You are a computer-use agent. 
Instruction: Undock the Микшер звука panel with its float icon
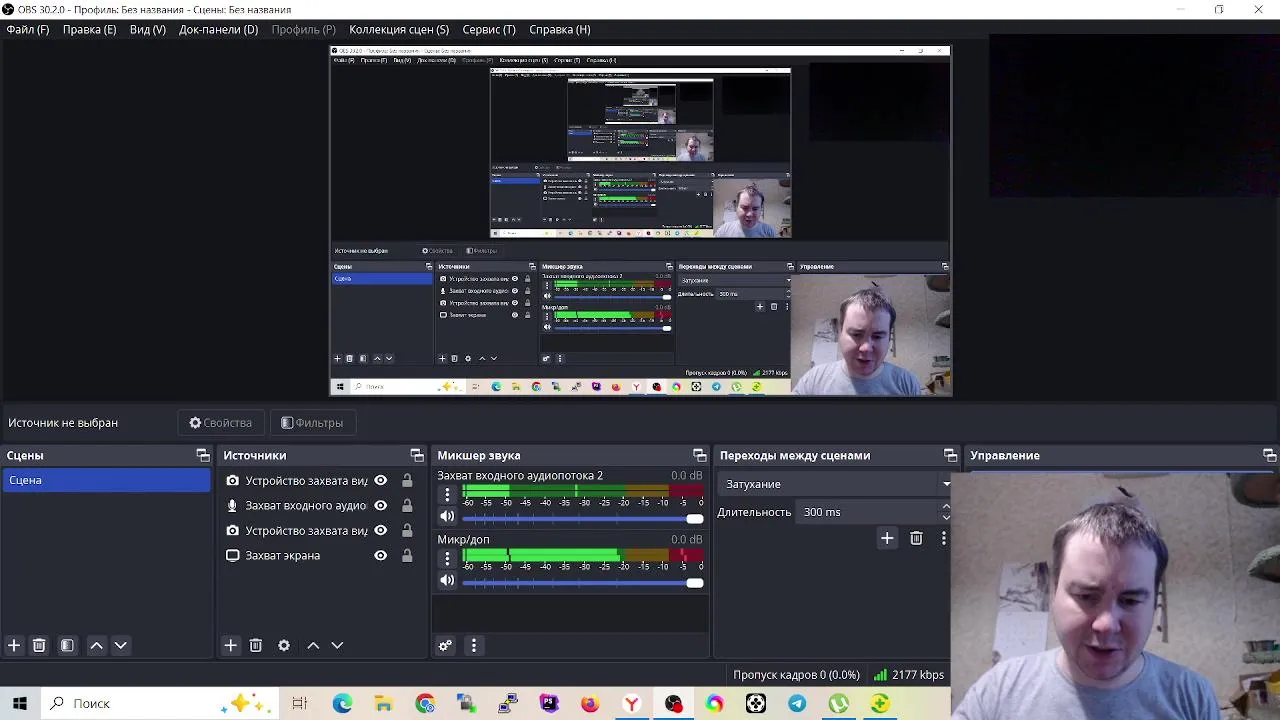click(x=700, y=455)
